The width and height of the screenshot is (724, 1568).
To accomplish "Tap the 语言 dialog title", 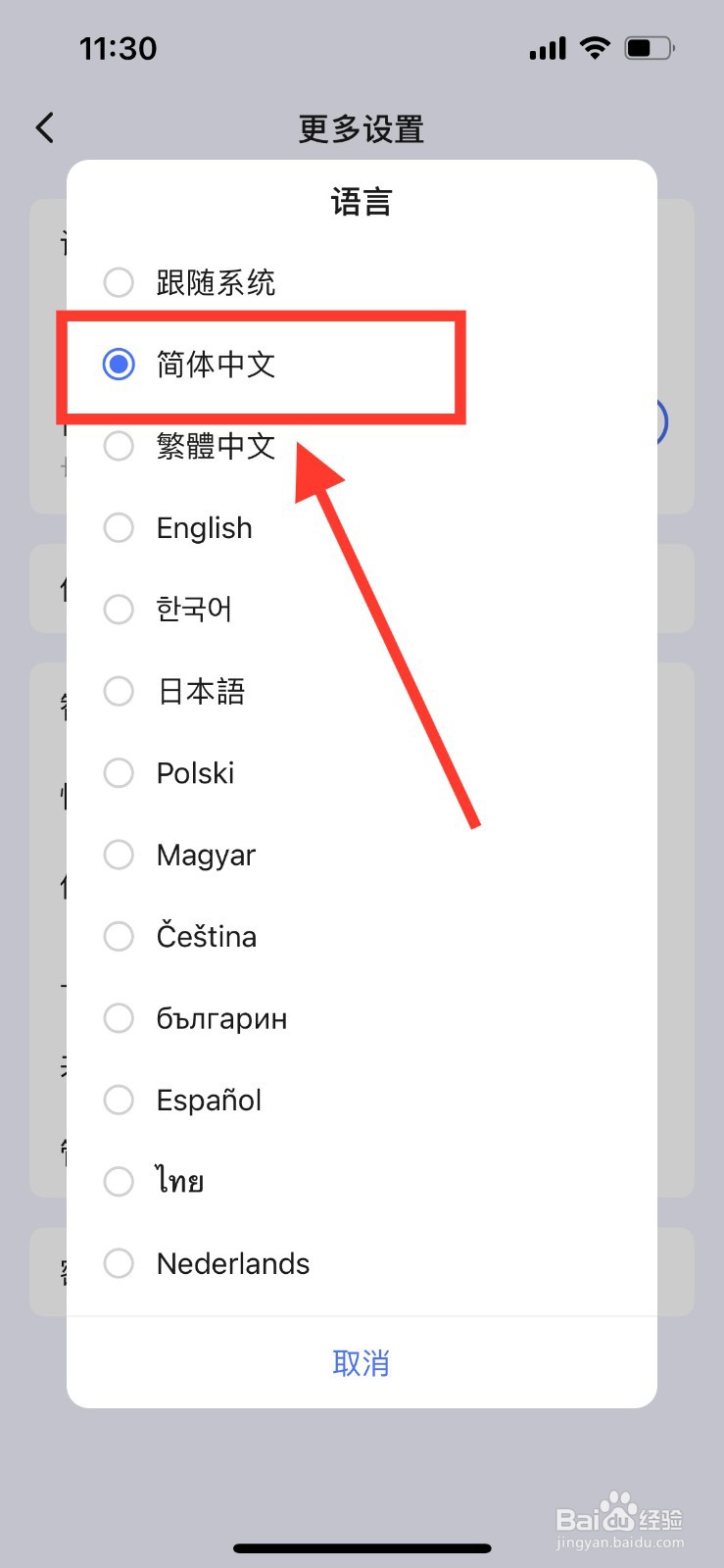I will click(x=362, y=203).
